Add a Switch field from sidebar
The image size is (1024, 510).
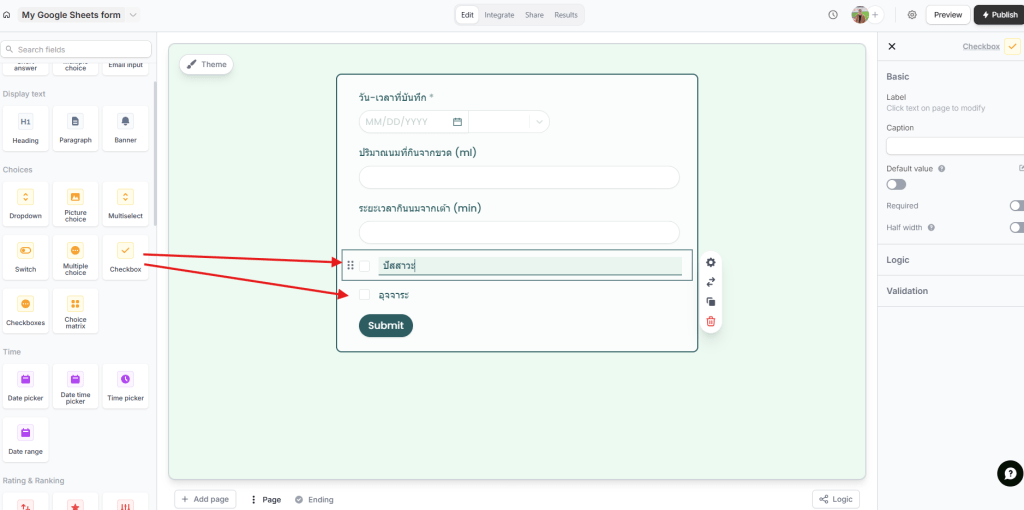pyautogui.click(x=25, y=257)
